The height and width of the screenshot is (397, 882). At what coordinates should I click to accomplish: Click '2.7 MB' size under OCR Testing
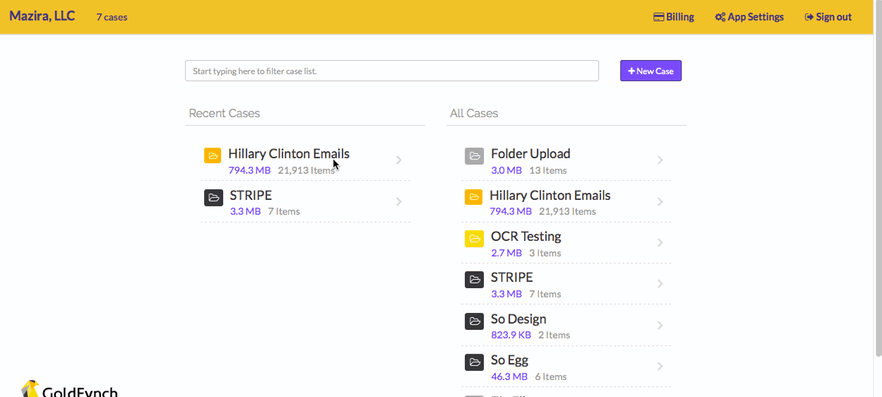pos(506,253)
